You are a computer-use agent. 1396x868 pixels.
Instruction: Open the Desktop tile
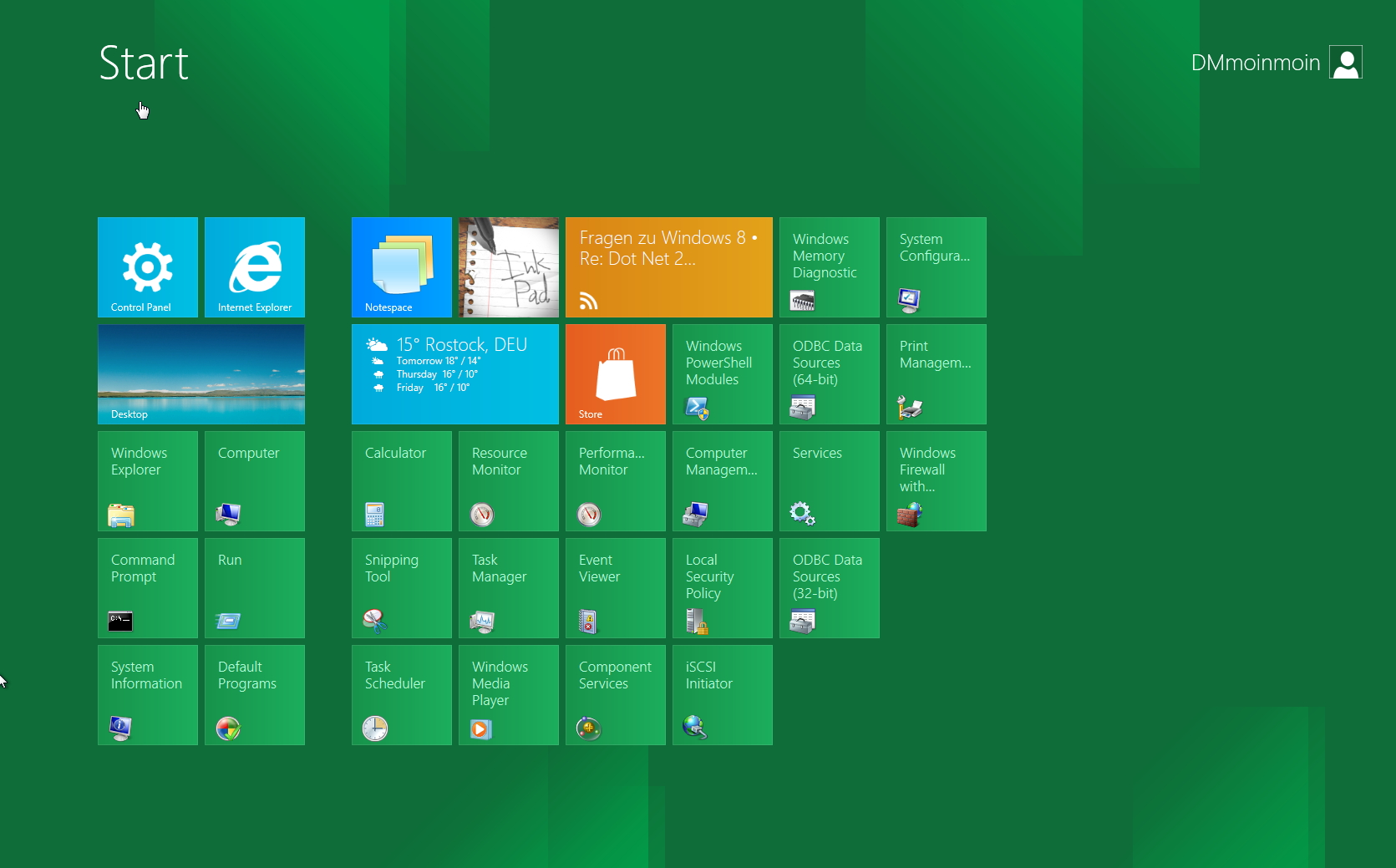click(x=201, y=374)
